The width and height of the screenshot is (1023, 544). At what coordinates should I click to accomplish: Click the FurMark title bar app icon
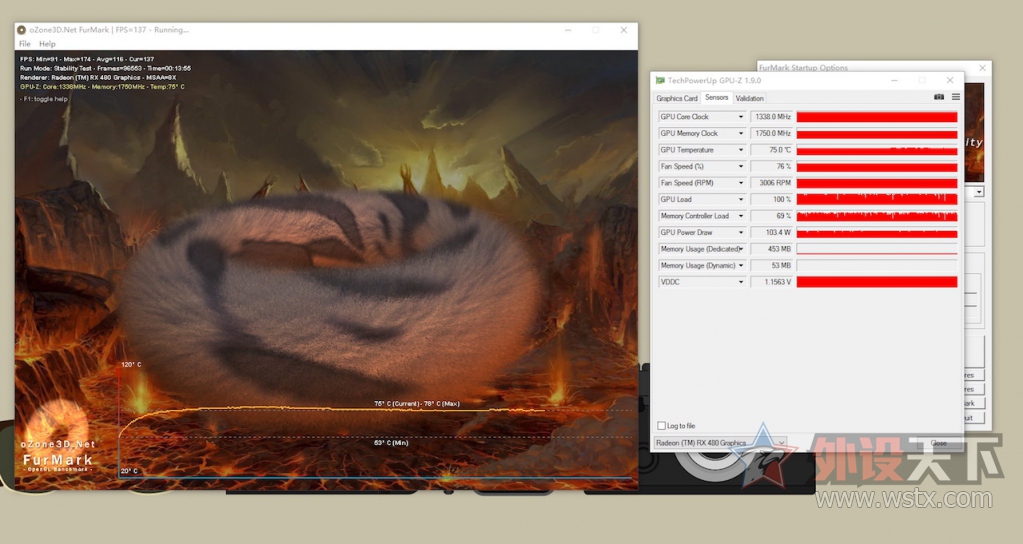pos(22,30)
